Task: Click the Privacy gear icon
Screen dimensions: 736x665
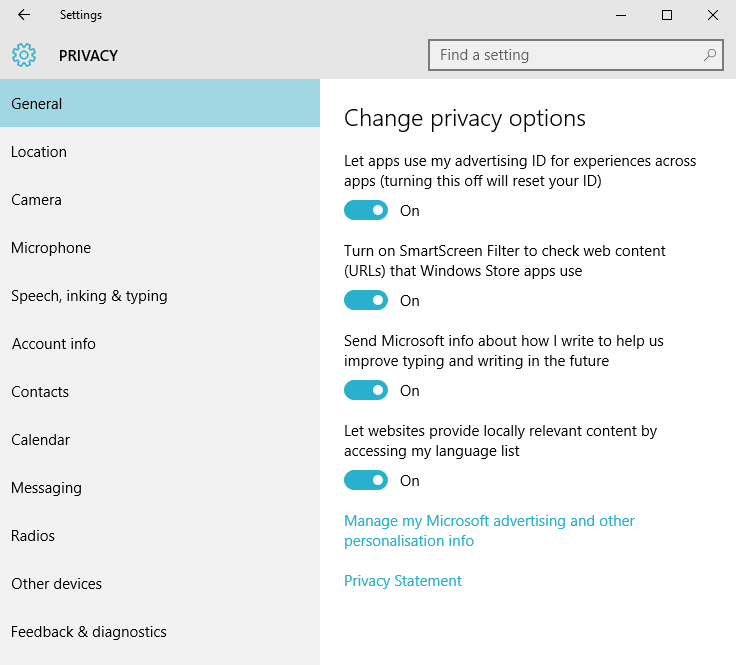Action: (x=24, y=55)
